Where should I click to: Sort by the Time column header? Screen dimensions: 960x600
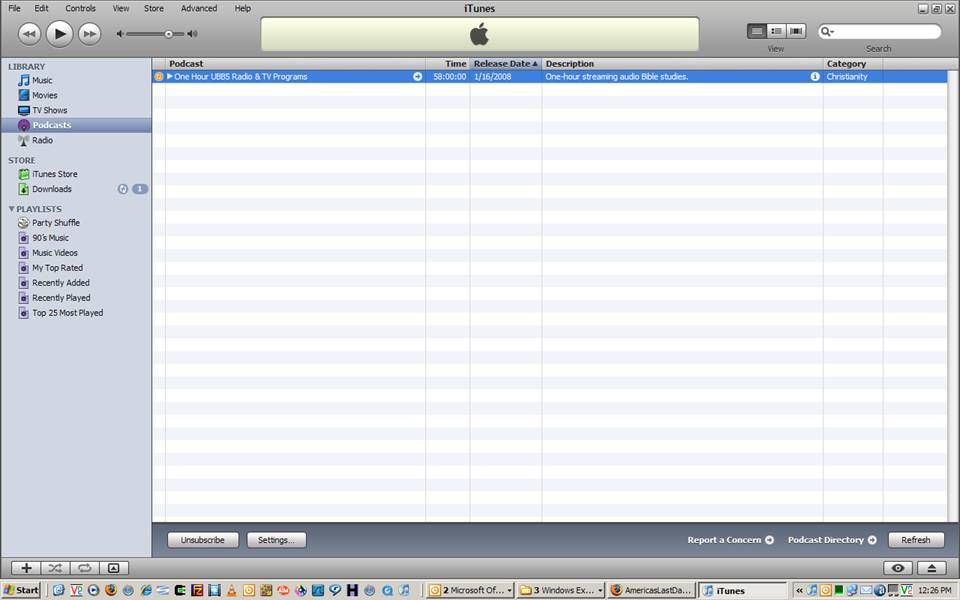tap(448, 64)
